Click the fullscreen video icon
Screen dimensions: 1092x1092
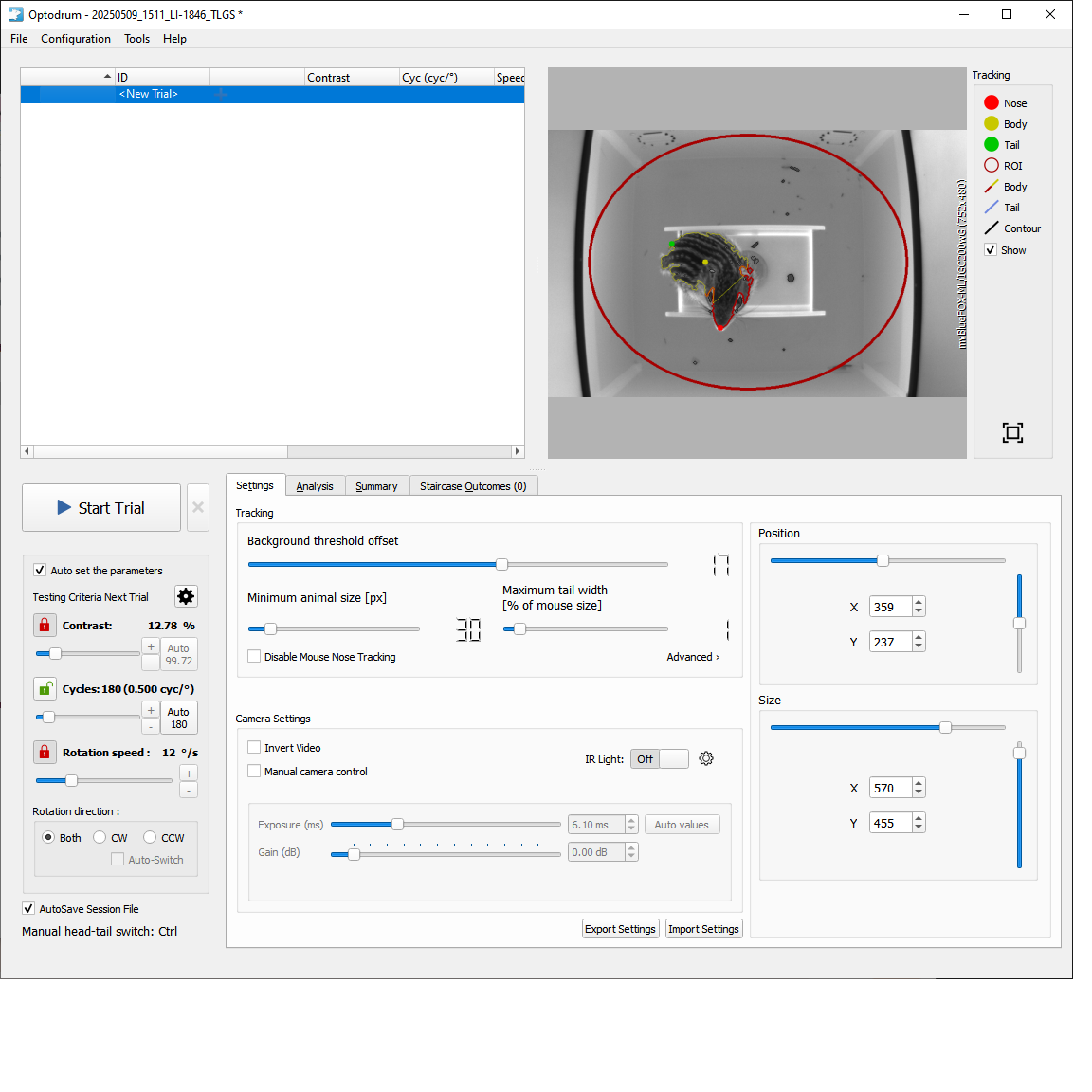point(1012,432)
